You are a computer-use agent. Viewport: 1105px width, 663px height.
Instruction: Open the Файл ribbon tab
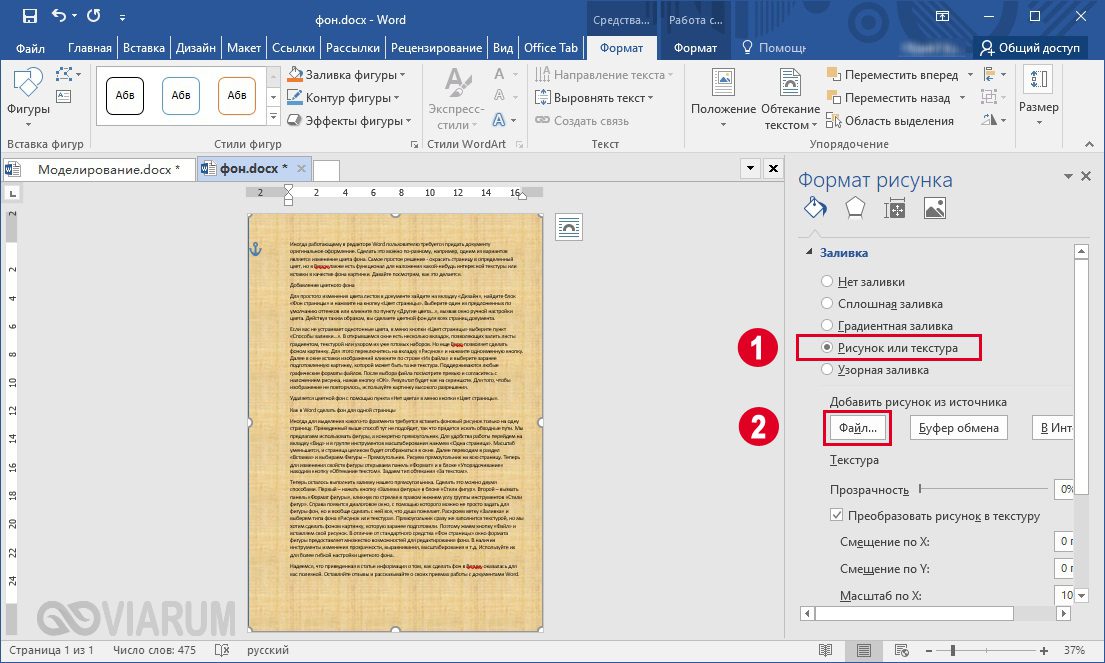(30, 48)
